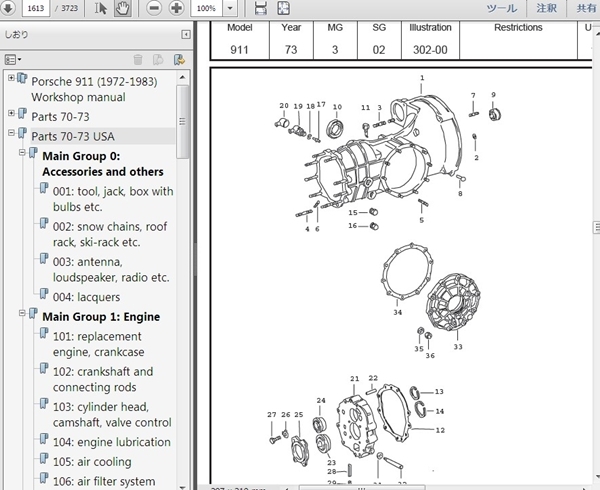Click part number 34 gasket label

pyautogui.click(x=397, y=313)
